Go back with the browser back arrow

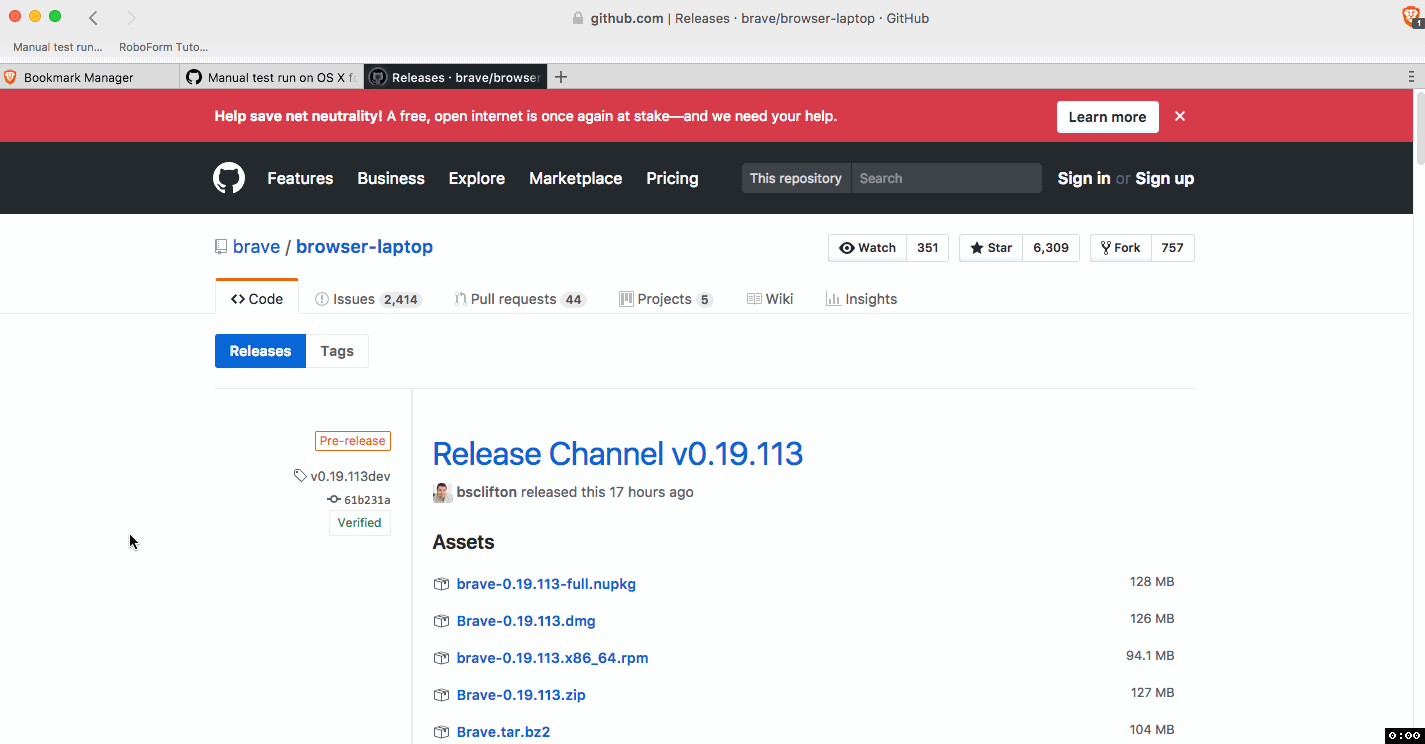[93, 17]
